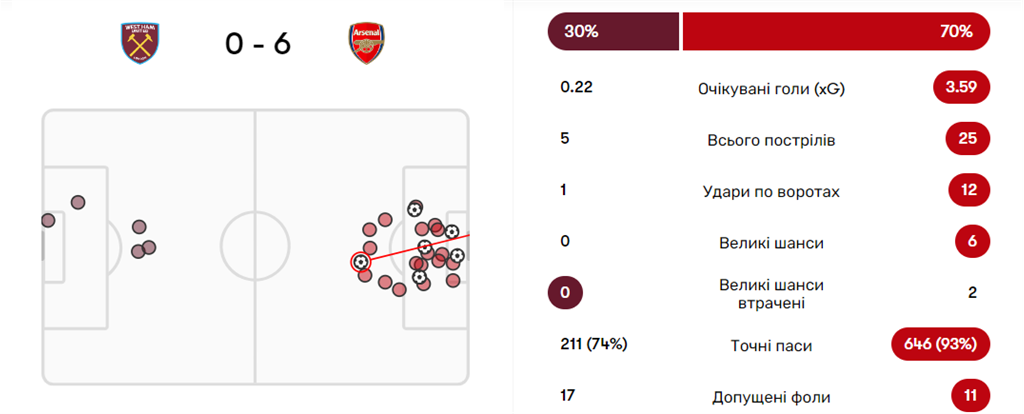Click the Очікувані голи (xG) label

[x=771, y=88]
